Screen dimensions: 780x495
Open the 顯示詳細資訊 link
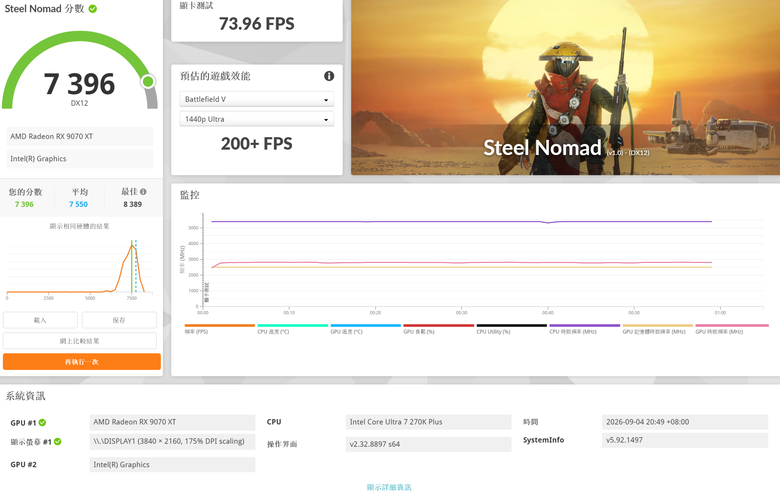coord(389,487)
